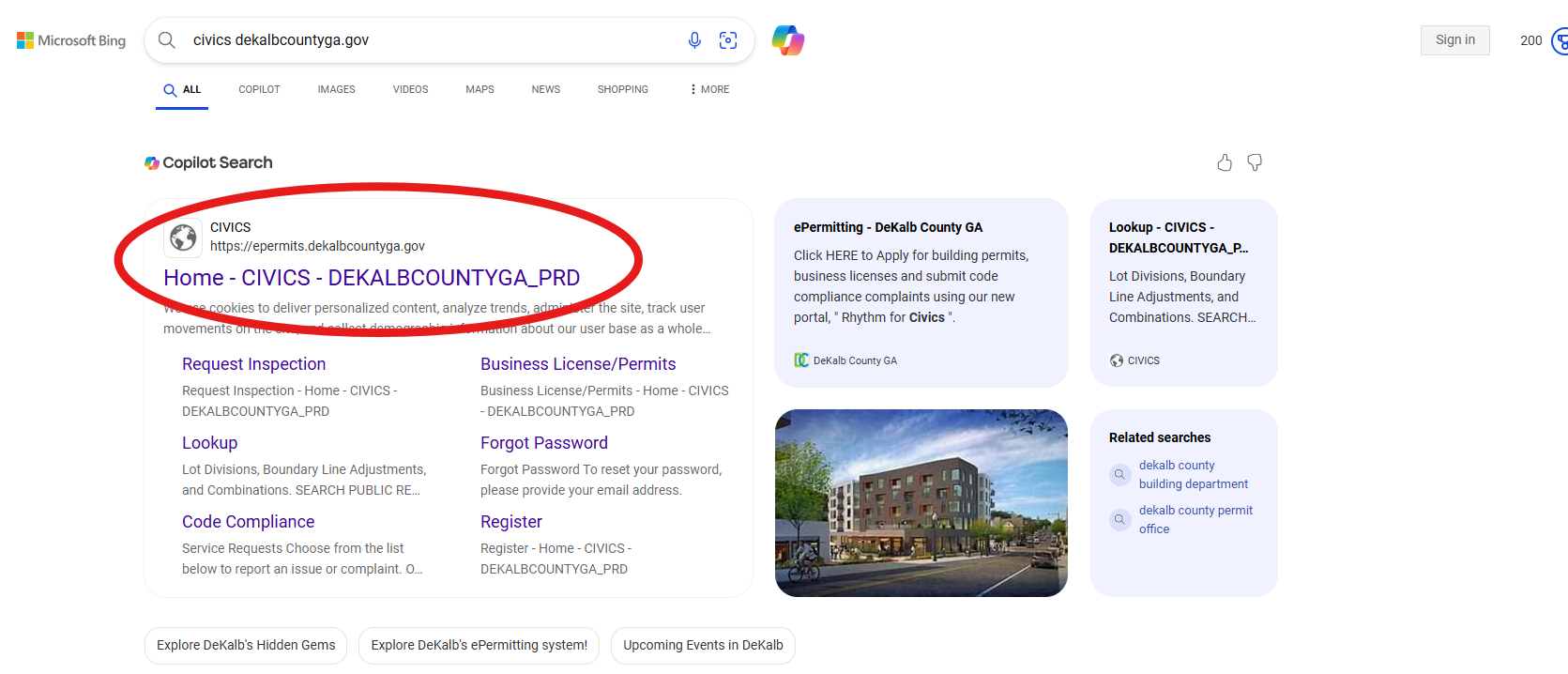This screenshot has height=674, width=1568.
Task: Open the Code Compliance link
Action: [x=248, y=522]
